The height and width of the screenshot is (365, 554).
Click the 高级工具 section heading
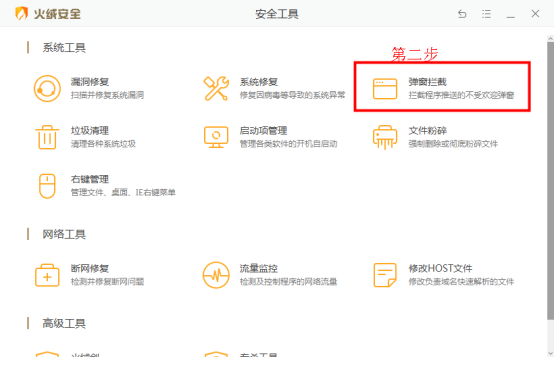[64, 323]
